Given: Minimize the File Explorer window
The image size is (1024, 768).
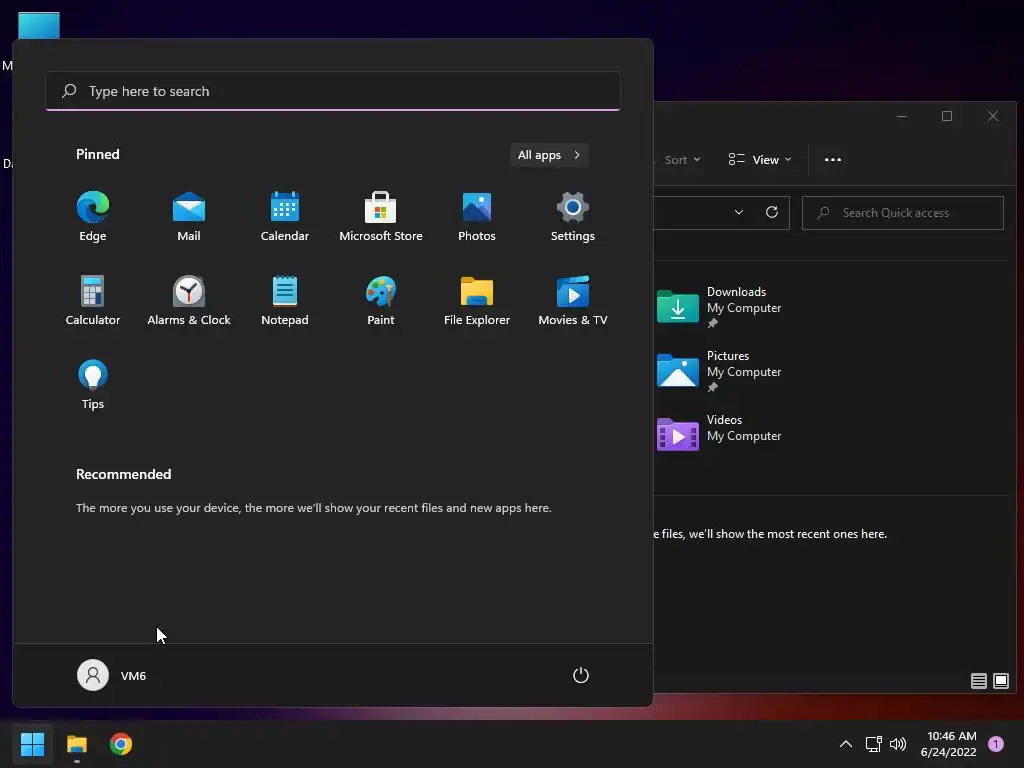Looking at the screenshot, I should 902,116.
